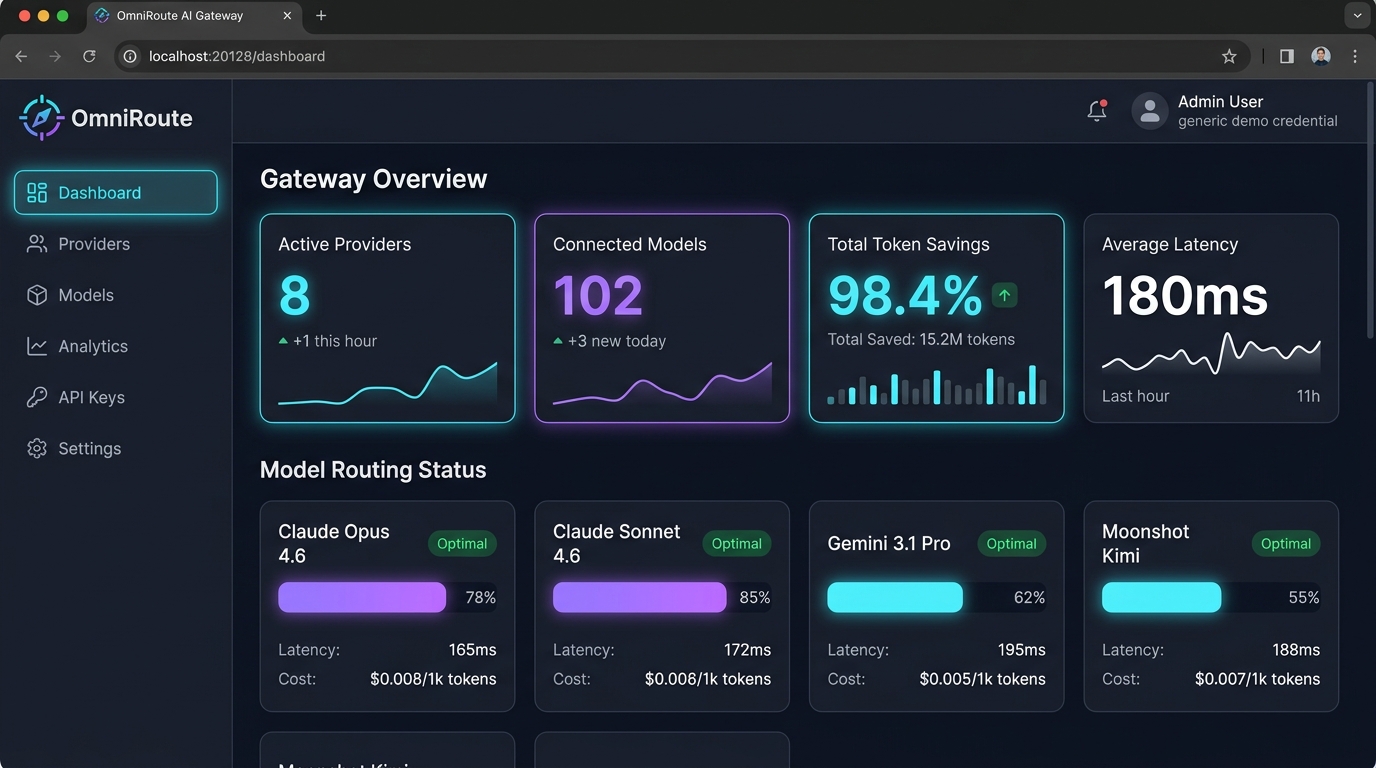Image resolution: width=1376 pixels, height=768 pixels.
Task: Open the Dashboard menu item
Action: click(116, 193)
